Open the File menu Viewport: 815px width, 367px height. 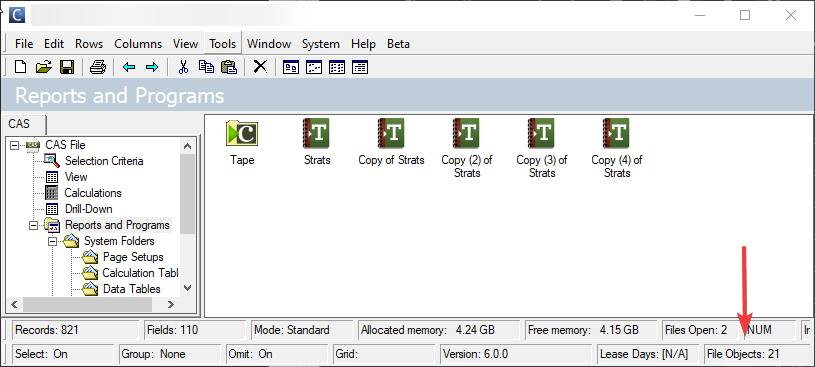pos(24,44)
